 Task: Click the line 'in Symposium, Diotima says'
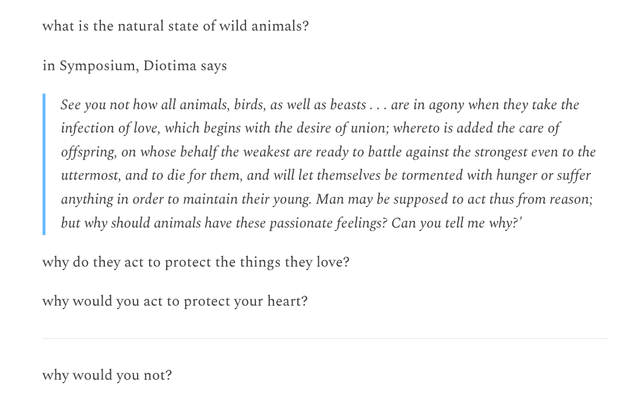coord(134,66)
